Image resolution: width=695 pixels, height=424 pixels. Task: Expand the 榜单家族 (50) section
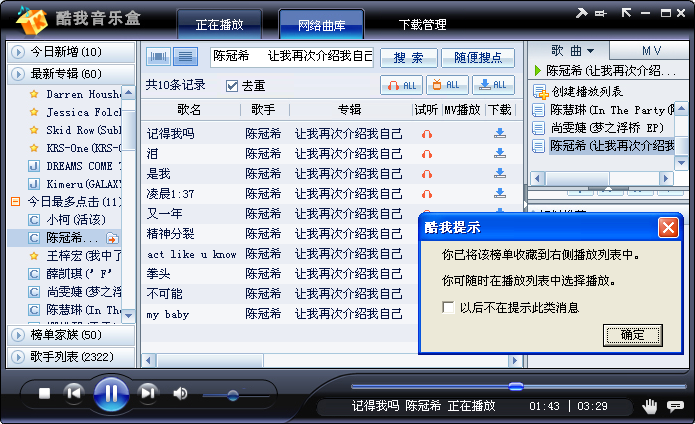coord(71,335)
